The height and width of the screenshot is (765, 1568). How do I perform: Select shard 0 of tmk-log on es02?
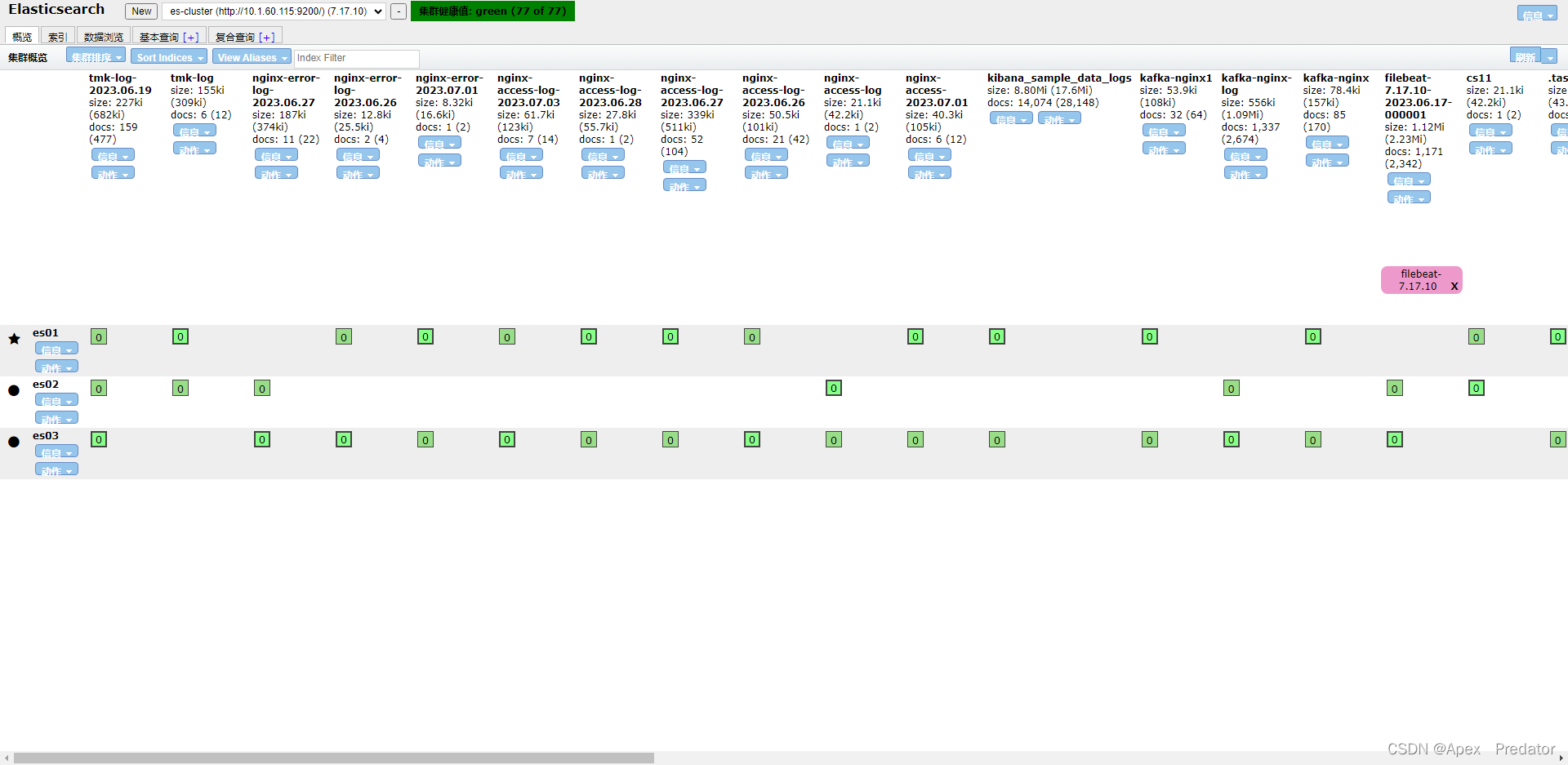click(180, 388)
